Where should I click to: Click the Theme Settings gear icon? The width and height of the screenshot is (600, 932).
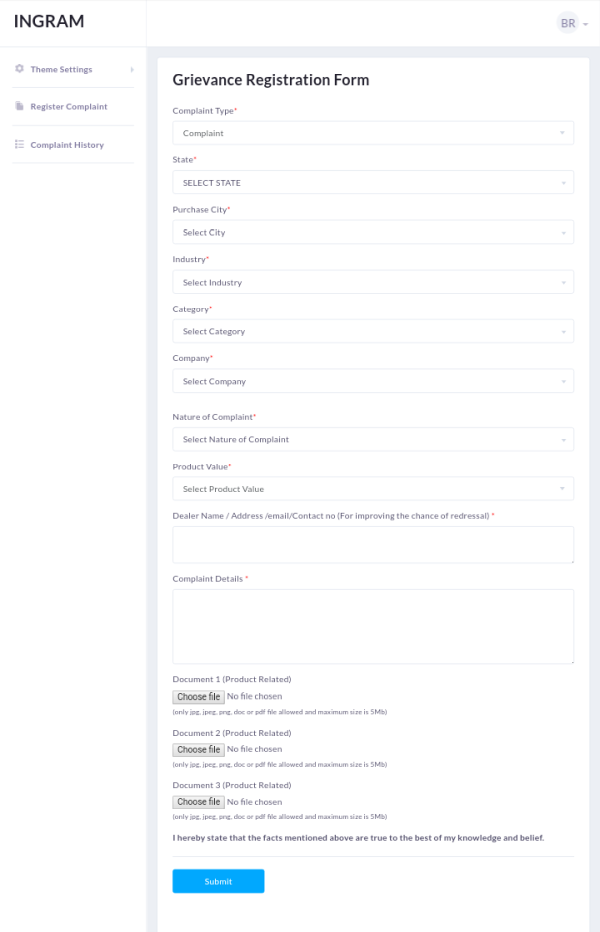pos(19,69)
